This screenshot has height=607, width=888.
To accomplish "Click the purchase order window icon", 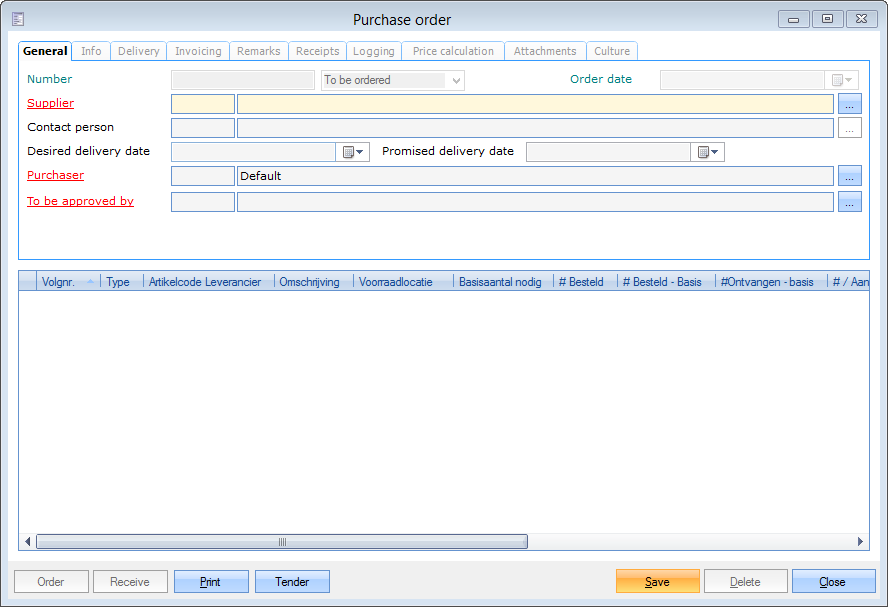I will [x=18, y=19].
